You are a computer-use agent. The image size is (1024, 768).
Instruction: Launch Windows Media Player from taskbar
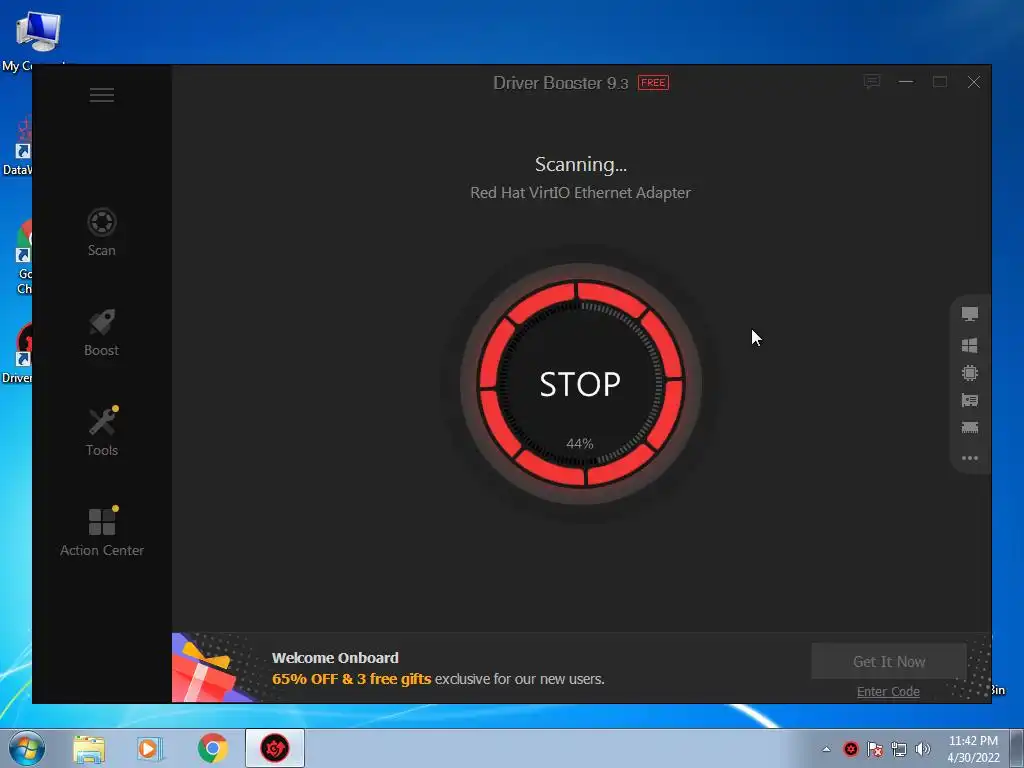150,748
